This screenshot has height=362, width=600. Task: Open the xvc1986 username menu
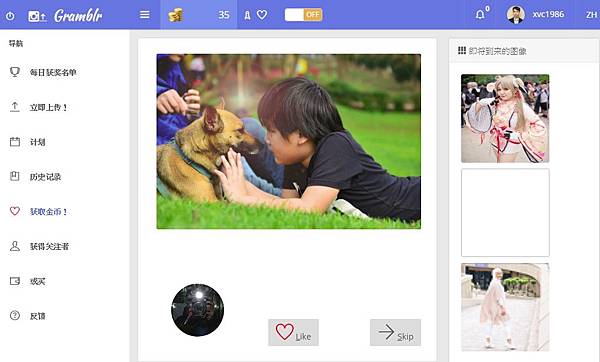(x=548, y=15)
